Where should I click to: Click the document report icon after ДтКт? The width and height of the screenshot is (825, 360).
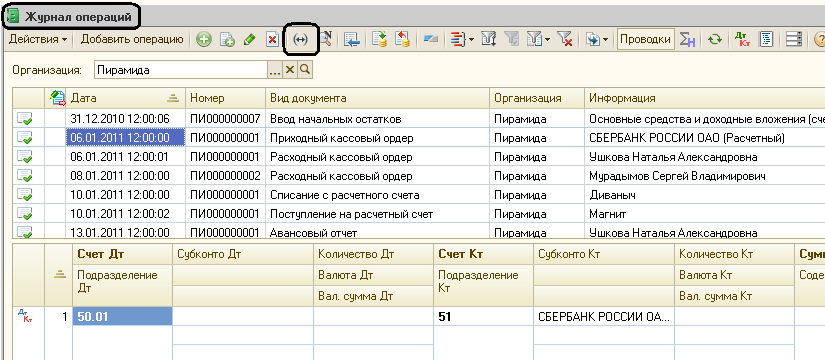766,40
